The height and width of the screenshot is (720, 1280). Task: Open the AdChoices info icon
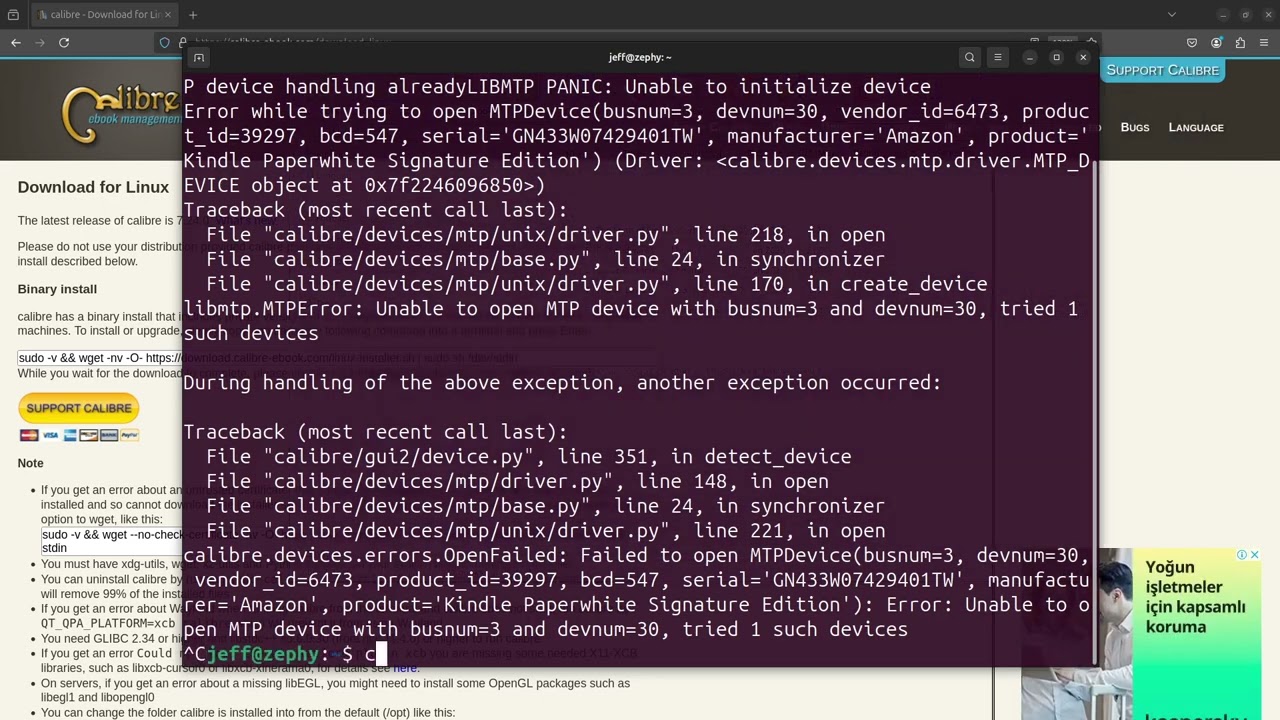coord(1241,555)
